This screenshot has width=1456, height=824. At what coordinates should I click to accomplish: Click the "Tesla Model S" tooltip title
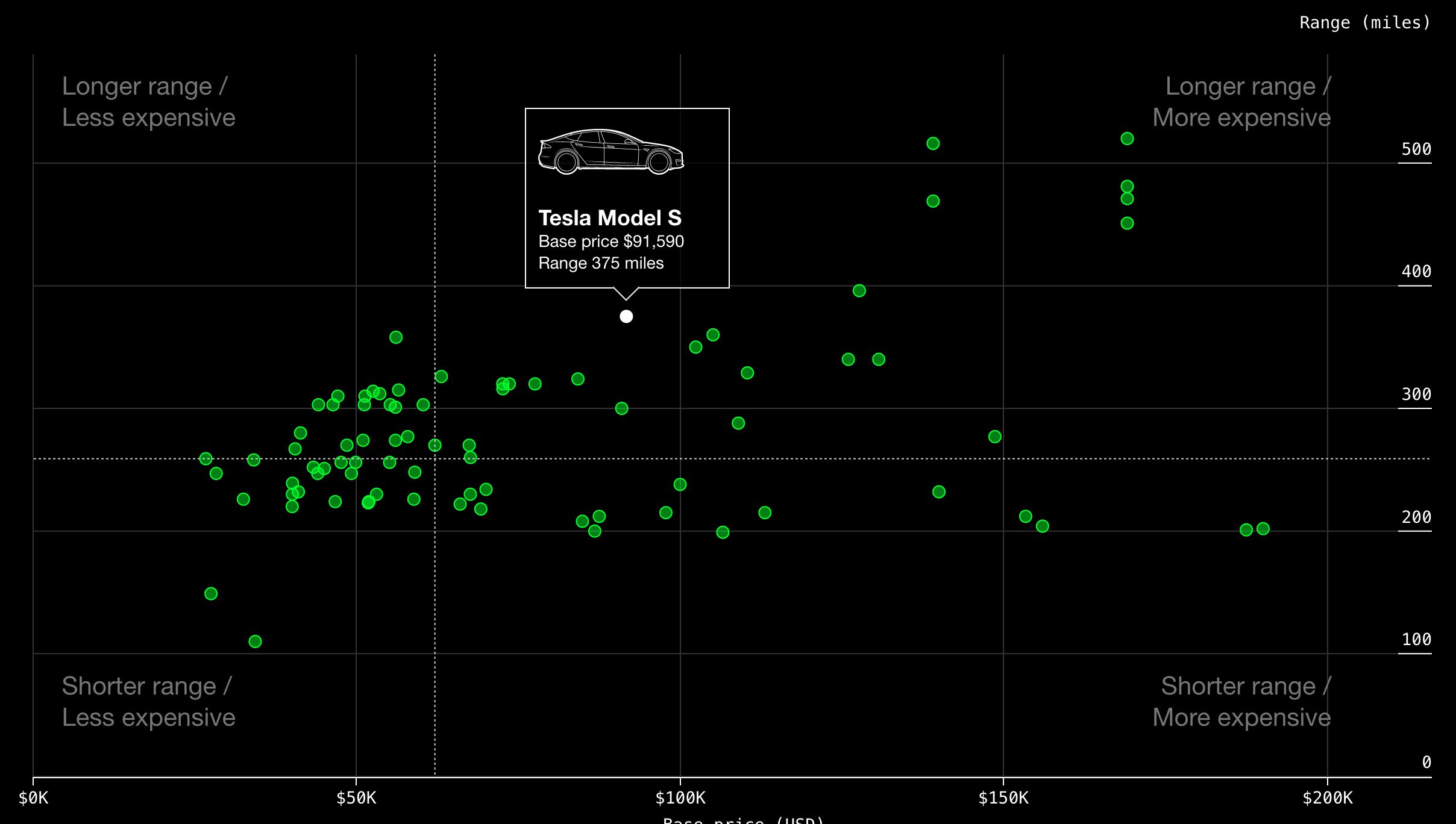tap(610, 217)
